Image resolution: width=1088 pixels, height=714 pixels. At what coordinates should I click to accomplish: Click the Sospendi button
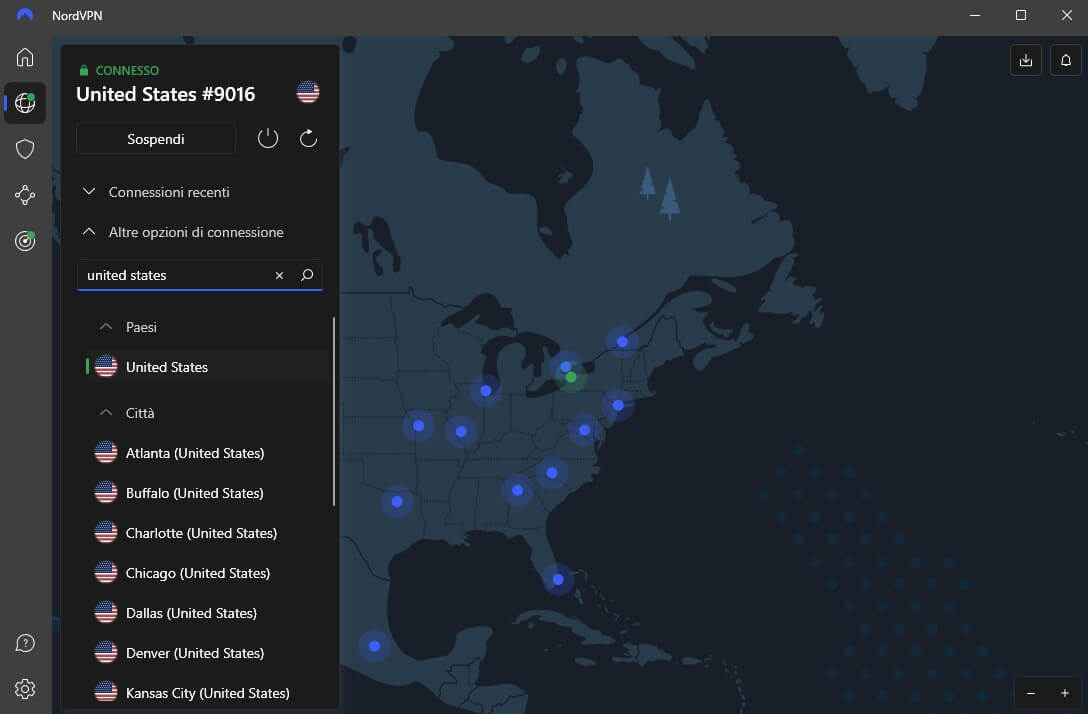click(156, 139)
